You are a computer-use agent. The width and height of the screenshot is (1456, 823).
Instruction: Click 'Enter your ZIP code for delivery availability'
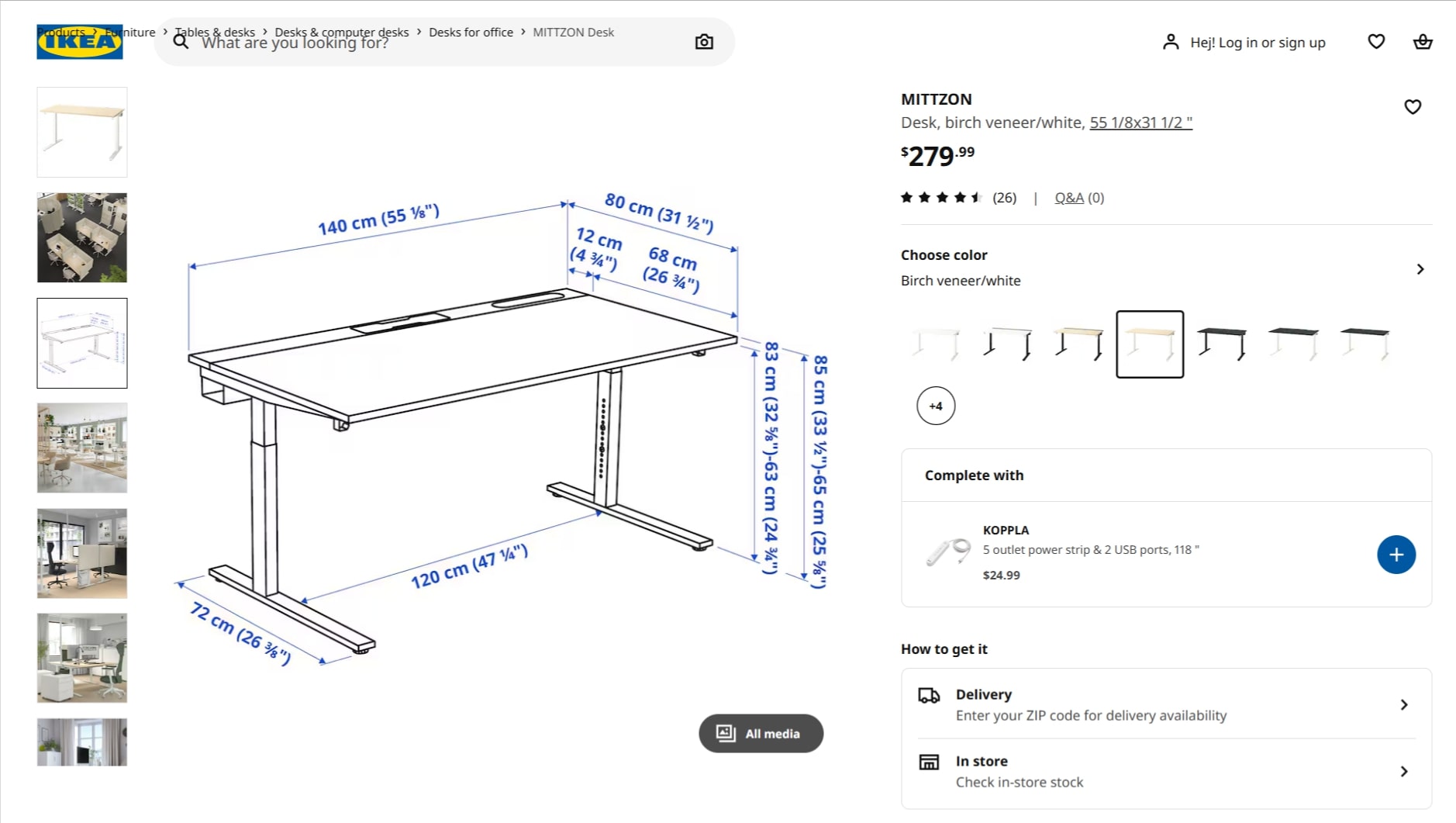[x=1091, y=715]
